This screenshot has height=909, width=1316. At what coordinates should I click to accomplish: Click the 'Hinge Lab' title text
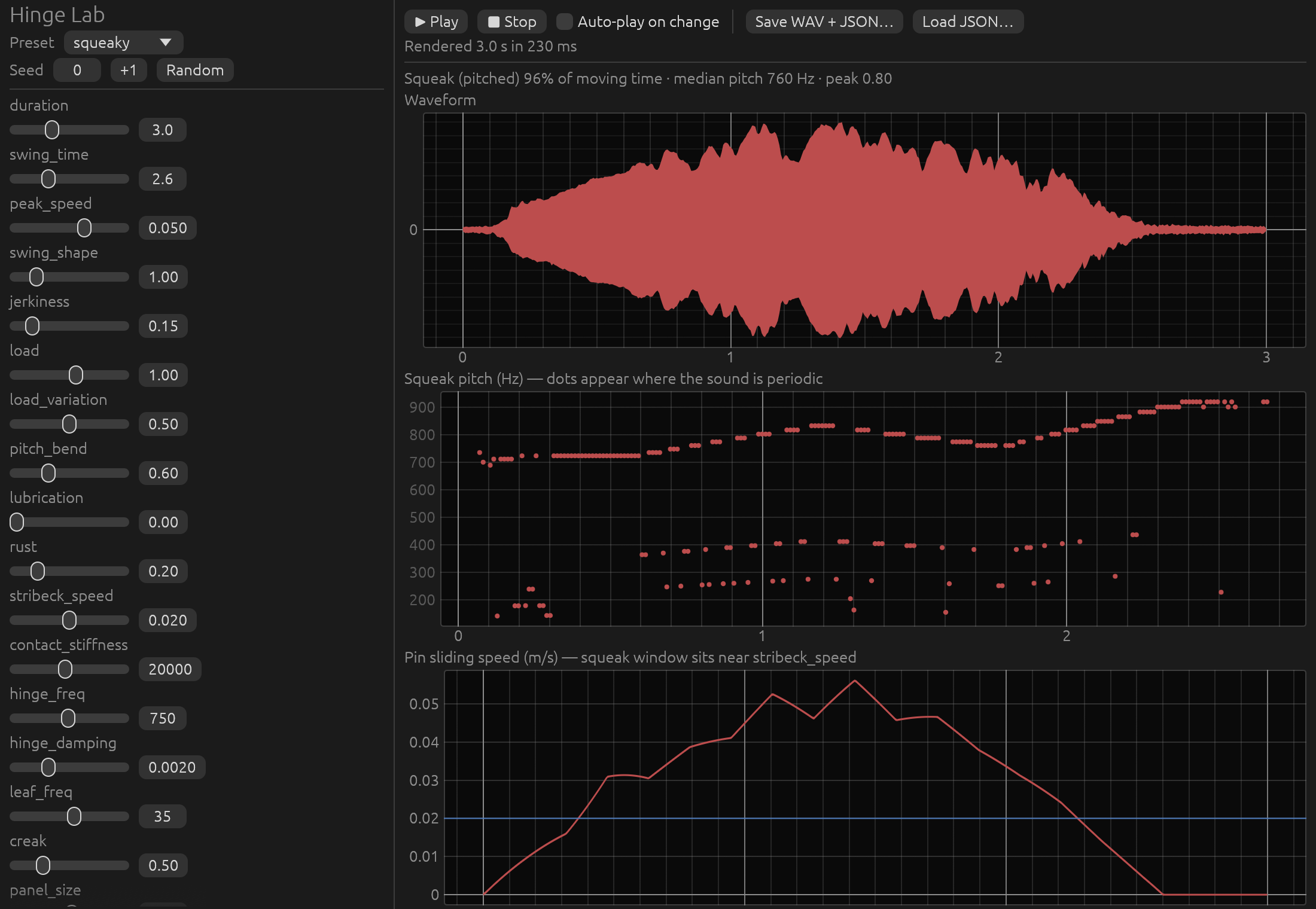click(57, 15)
